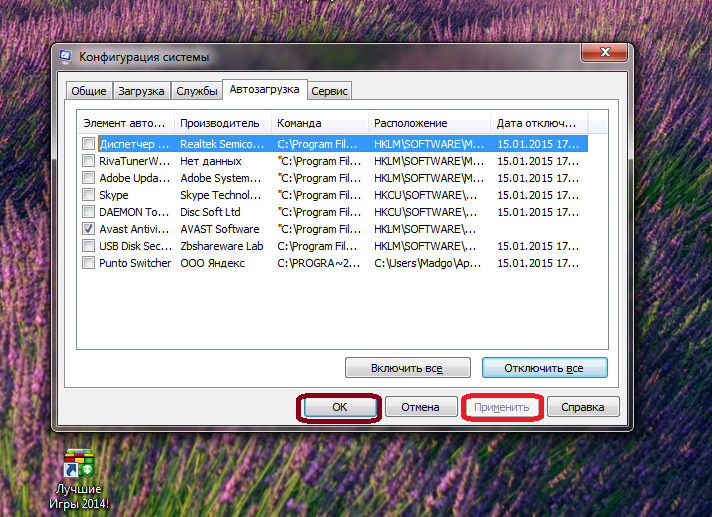Select the Realtek Semico... manufacturer cell
The image size is (712, 517).
[222, 144]
